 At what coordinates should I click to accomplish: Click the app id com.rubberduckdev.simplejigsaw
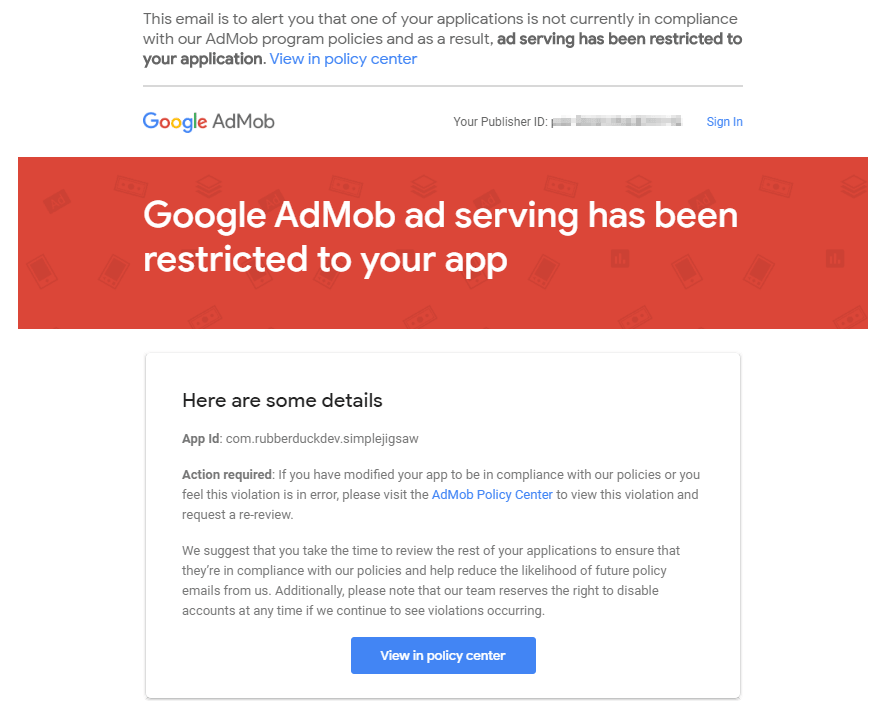pos(322,438)
